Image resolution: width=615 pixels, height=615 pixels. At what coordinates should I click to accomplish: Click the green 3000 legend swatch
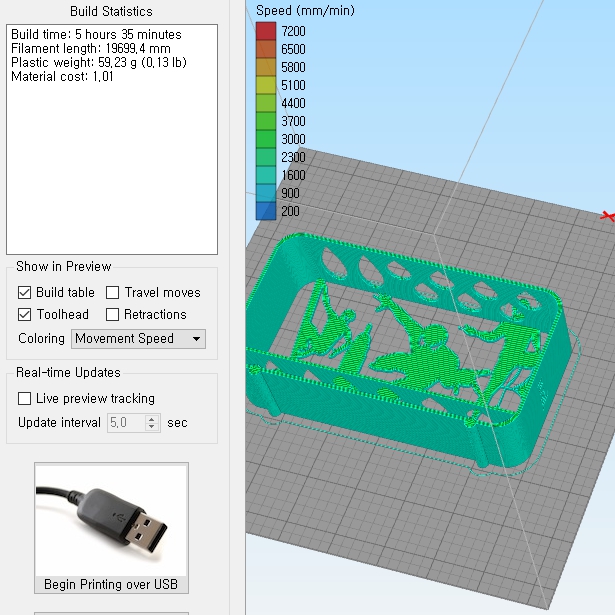click(x=266, y=139)
